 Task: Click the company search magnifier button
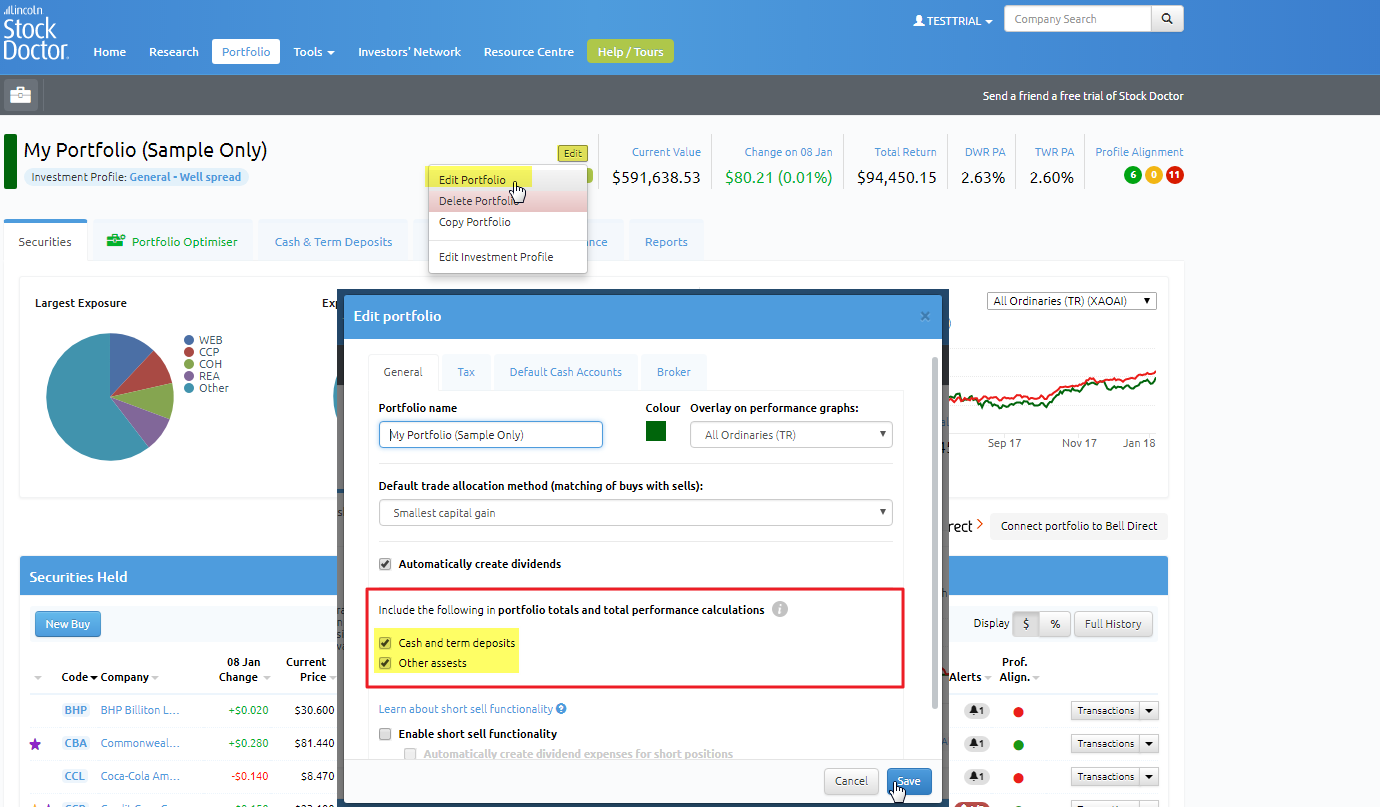coord(1167,19)
